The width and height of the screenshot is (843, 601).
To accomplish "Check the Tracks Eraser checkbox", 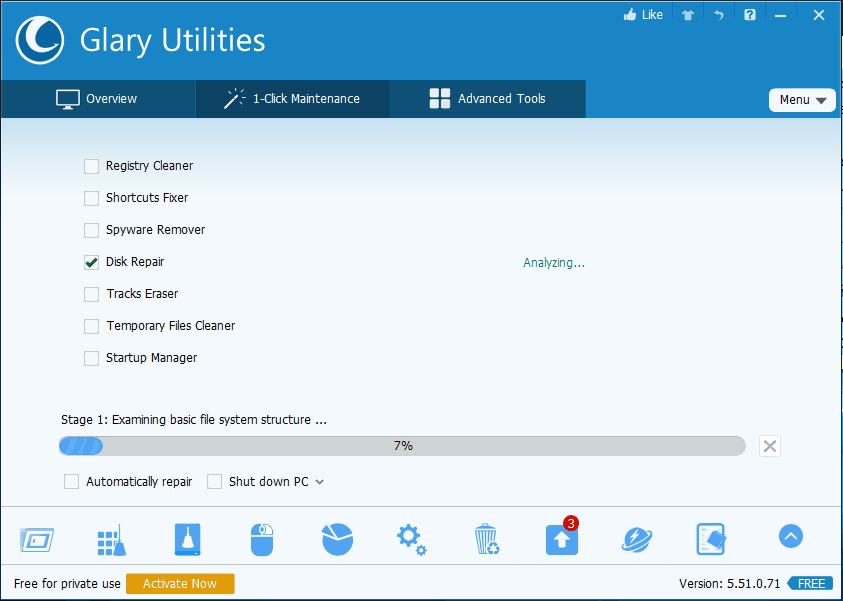I will click(91, 294).
